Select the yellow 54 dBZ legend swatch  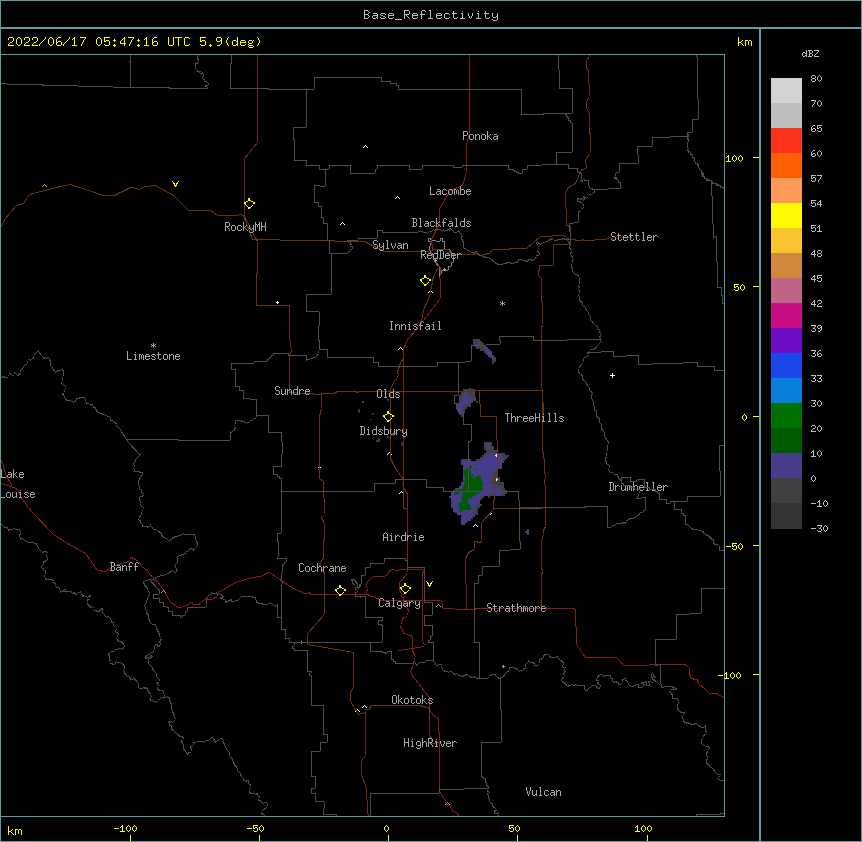pyautogui.click(x=786, y=215)
